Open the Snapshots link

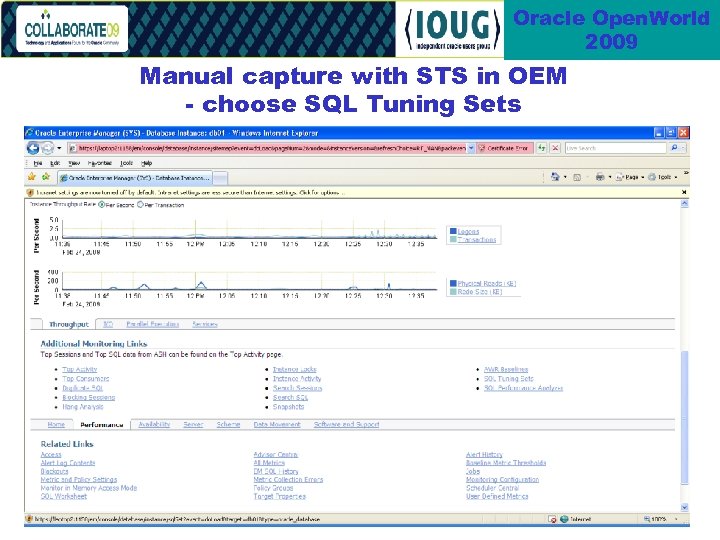(x=288, y=407)
